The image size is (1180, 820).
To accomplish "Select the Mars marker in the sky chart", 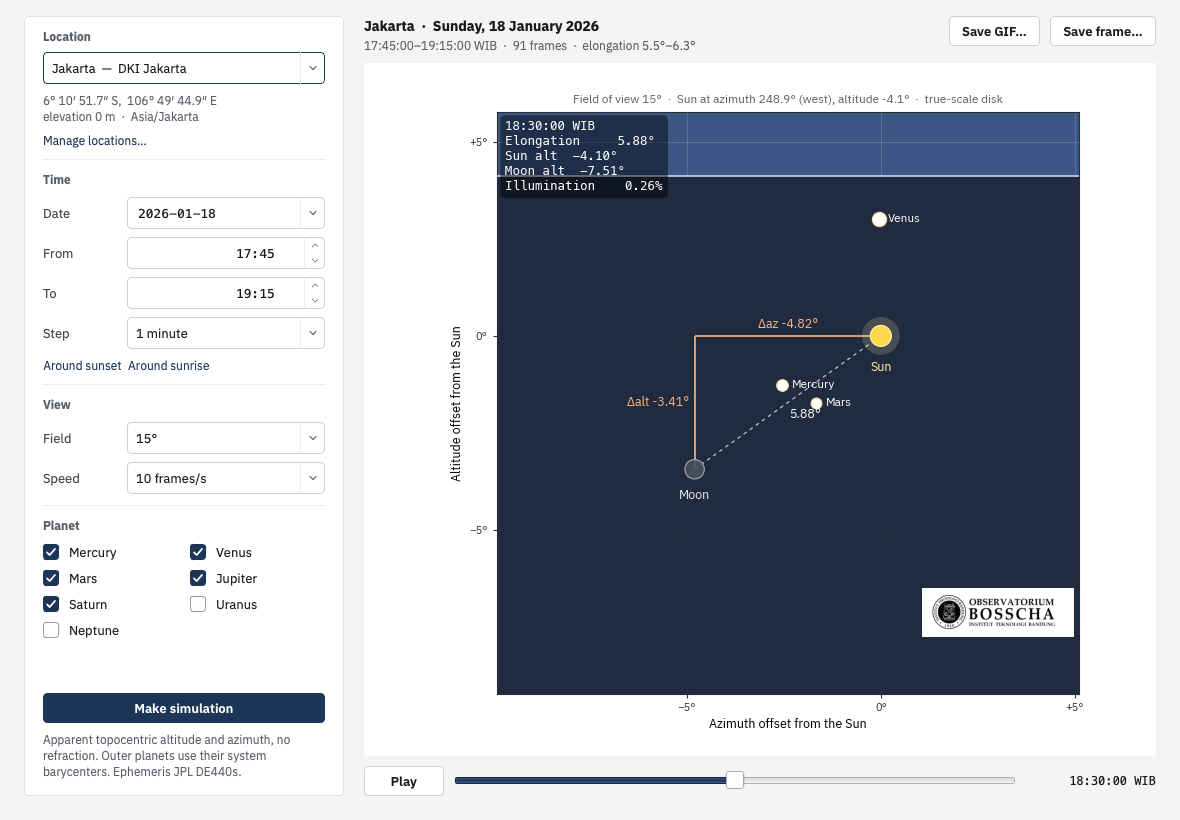I will pyautogui.click(x=816, y=403).
